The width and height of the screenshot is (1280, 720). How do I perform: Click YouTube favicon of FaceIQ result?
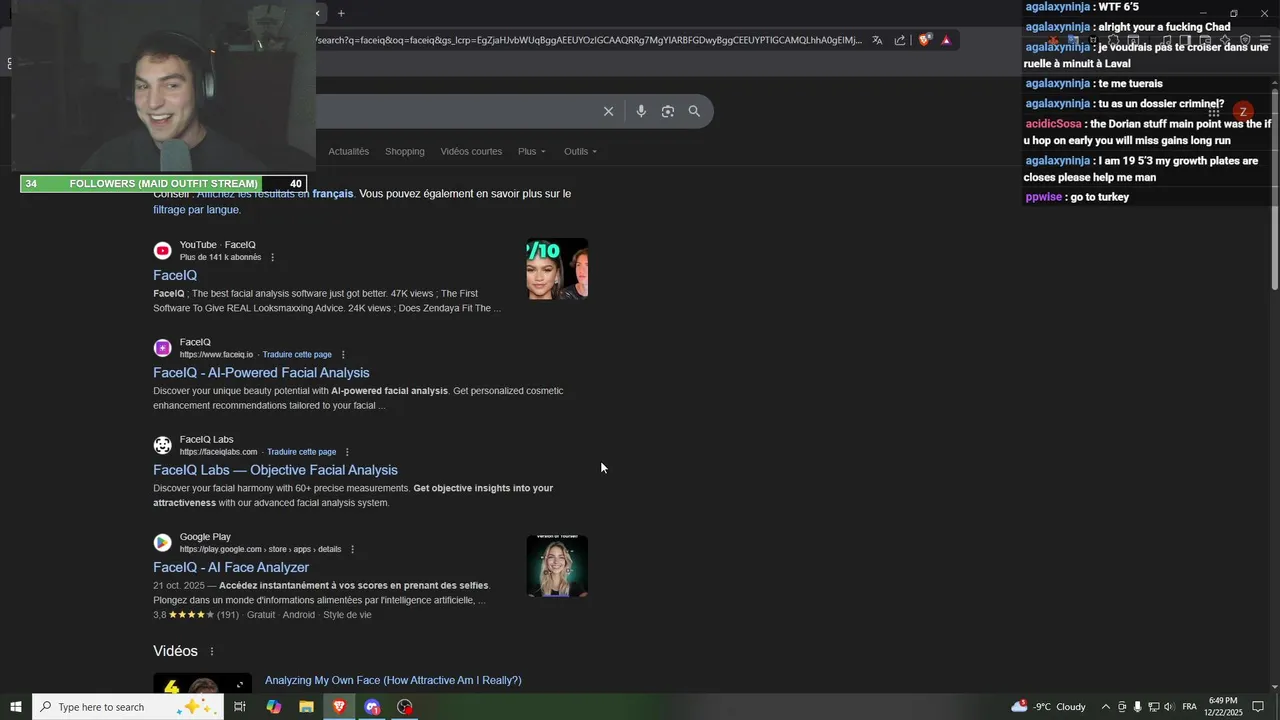(x=162, y=251)
